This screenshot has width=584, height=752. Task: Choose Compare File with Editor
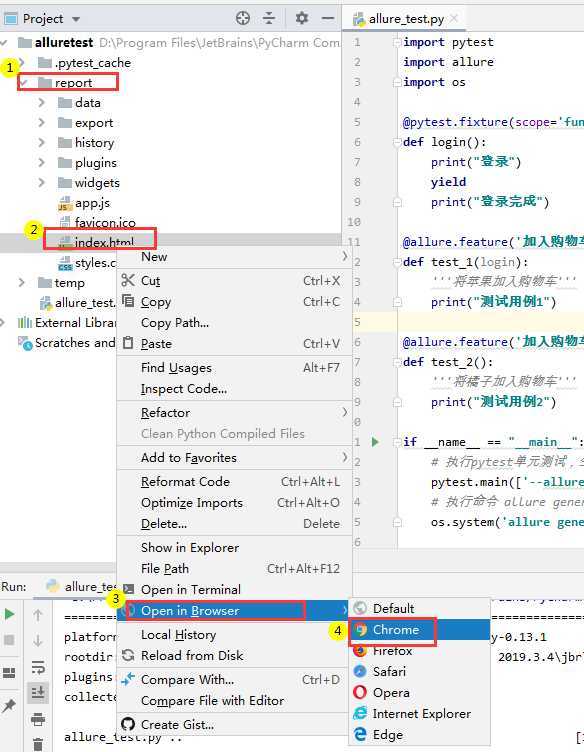pyautogui.click(x=234, y=701)
